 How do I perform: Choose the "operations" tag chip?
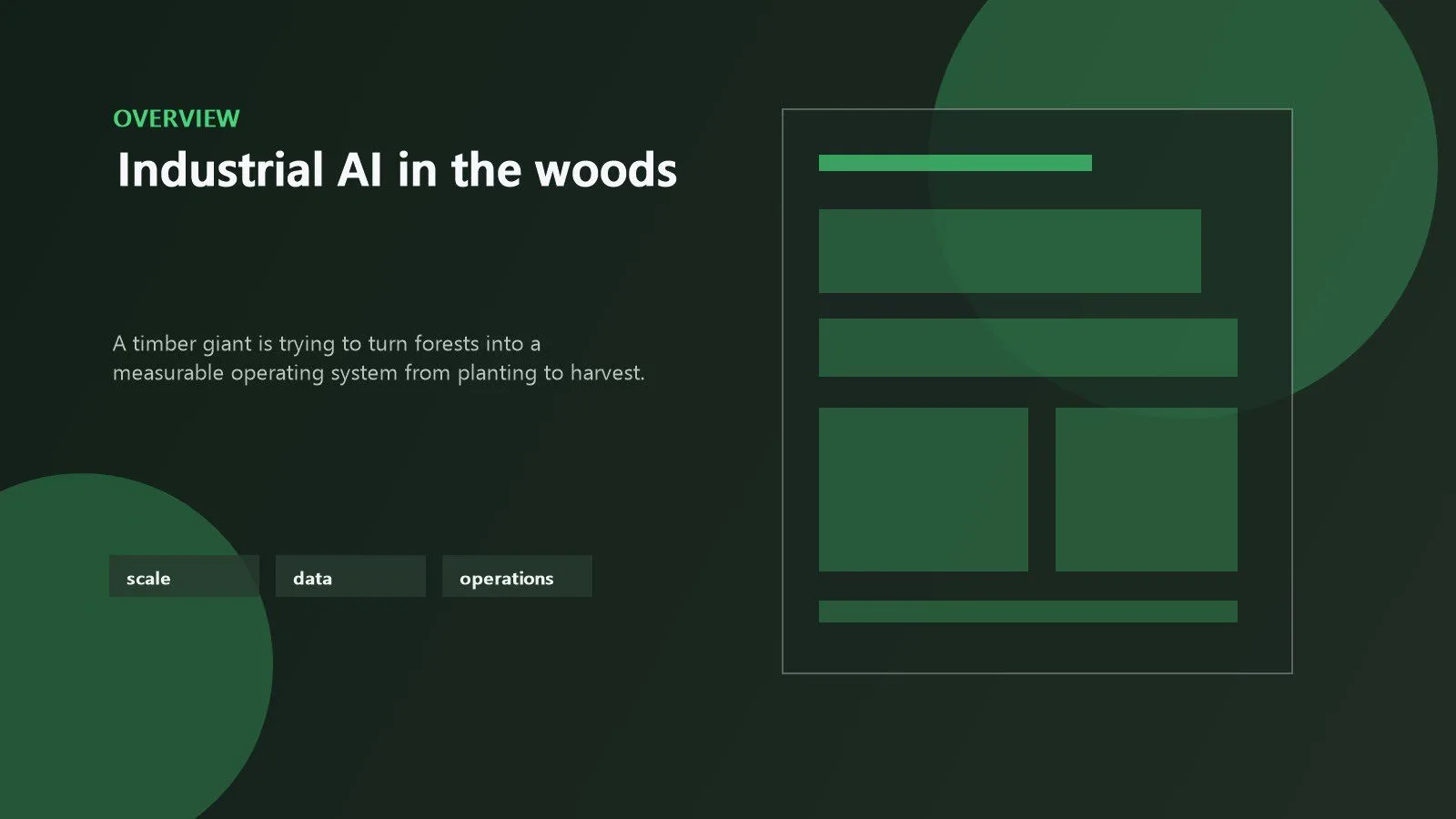point(517,576)
